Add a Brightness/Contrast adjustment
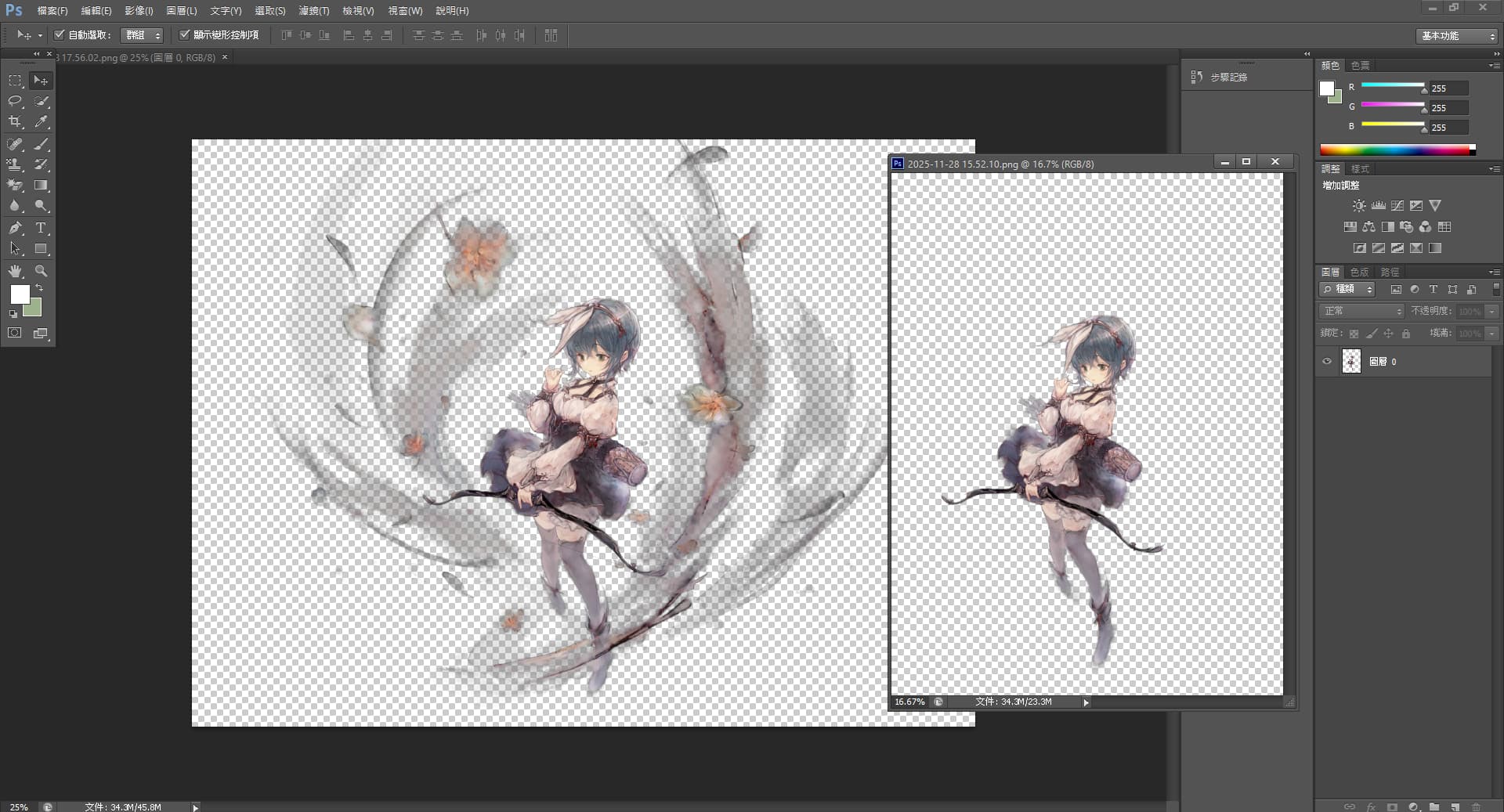This screenshot has height=812, width=1504. click(x=1358, y=206)
